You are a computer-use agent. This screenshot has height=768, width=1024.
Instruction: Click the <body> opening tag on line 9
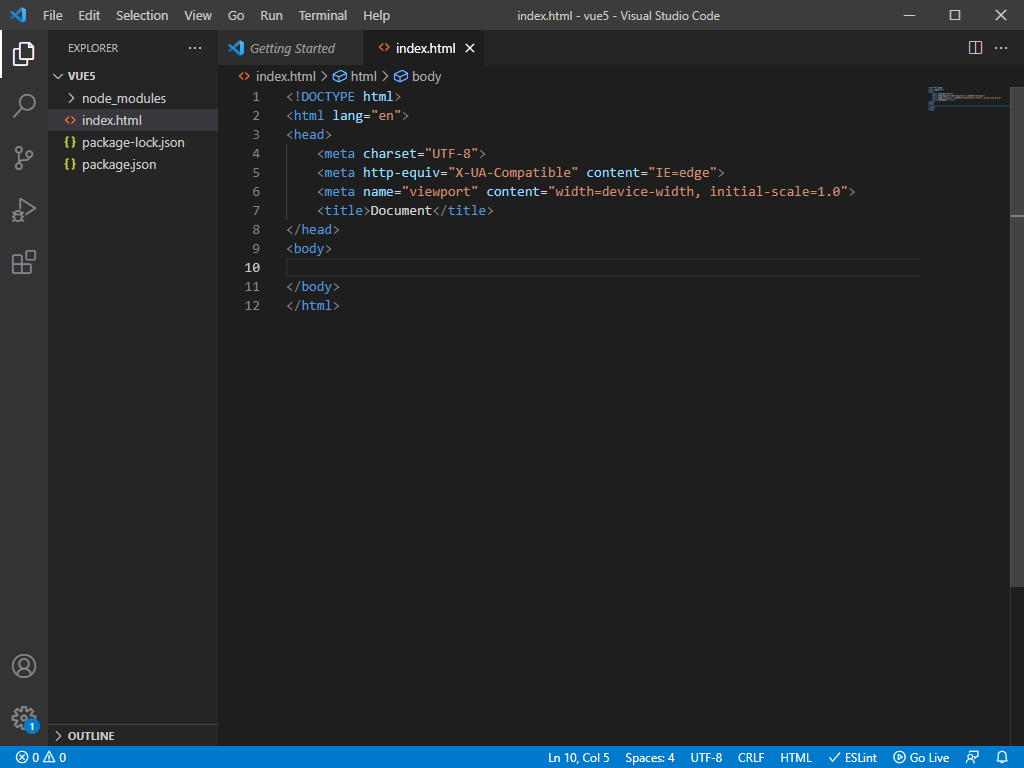[x=309, y=249]
